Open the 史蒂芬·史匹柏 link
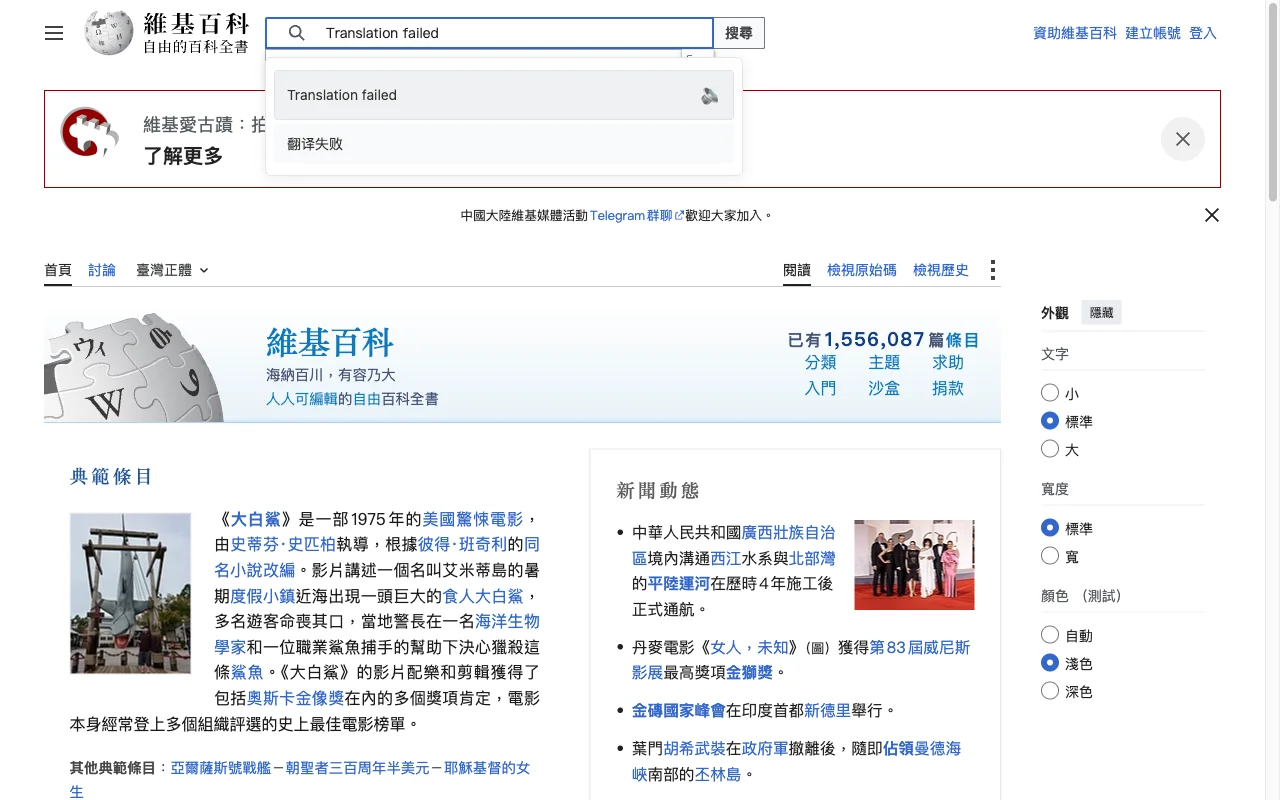The width and height of the screenshot is (1280, 800). (283, 545)
